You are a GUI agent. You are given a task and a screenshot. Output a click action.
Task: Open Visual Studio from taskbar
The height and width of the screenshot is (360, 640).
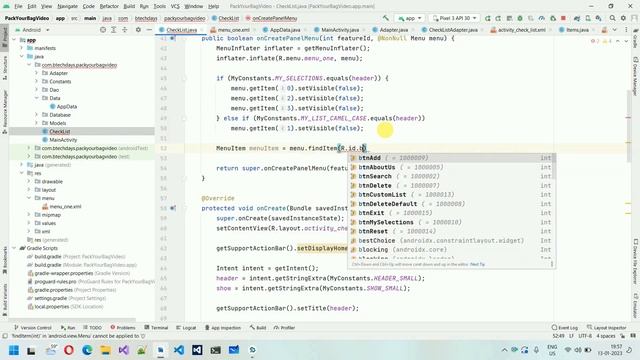(x=124, y=350)
